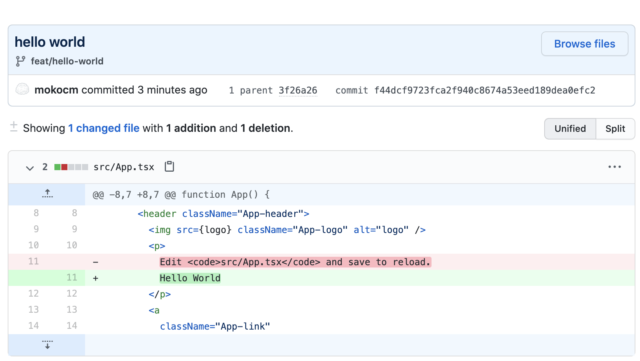The height and width of the screenshot is (361, 640).
Task: Open parent commit 3f26a26
Action: 298,90
